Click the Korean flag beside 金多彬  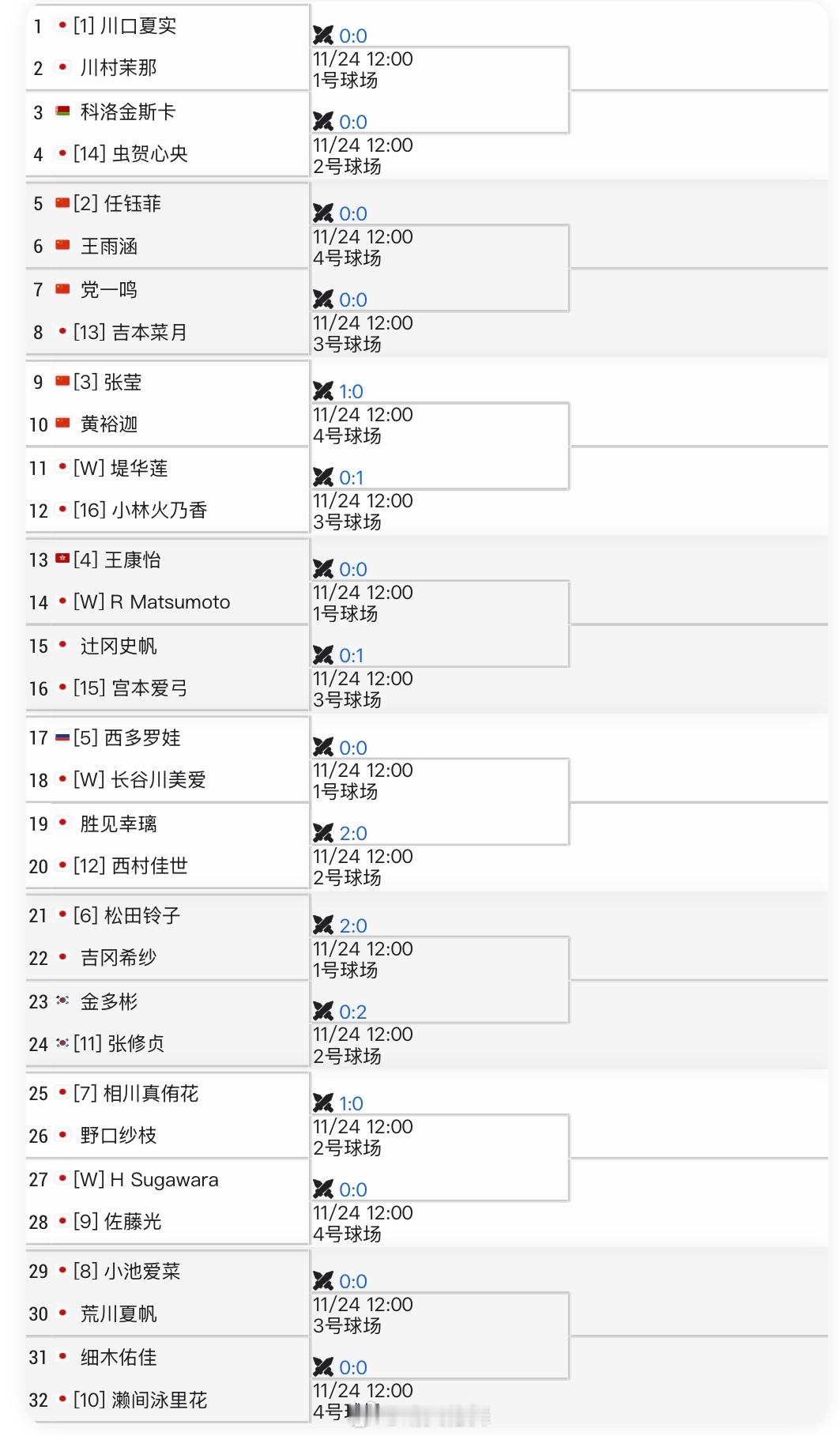(62, 1001)
